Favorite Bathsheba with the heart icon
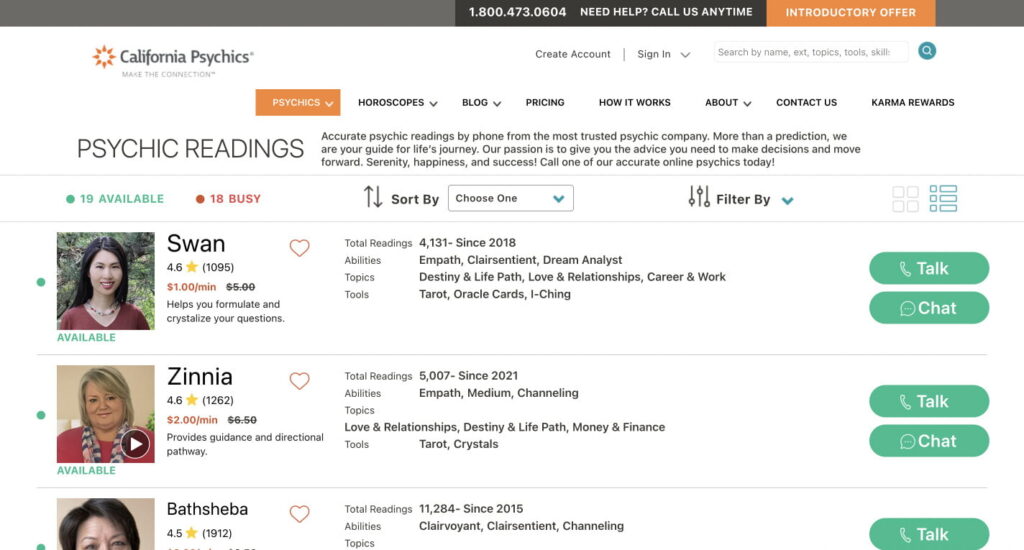Screen dimensions: 1024x550 [299, 514]
